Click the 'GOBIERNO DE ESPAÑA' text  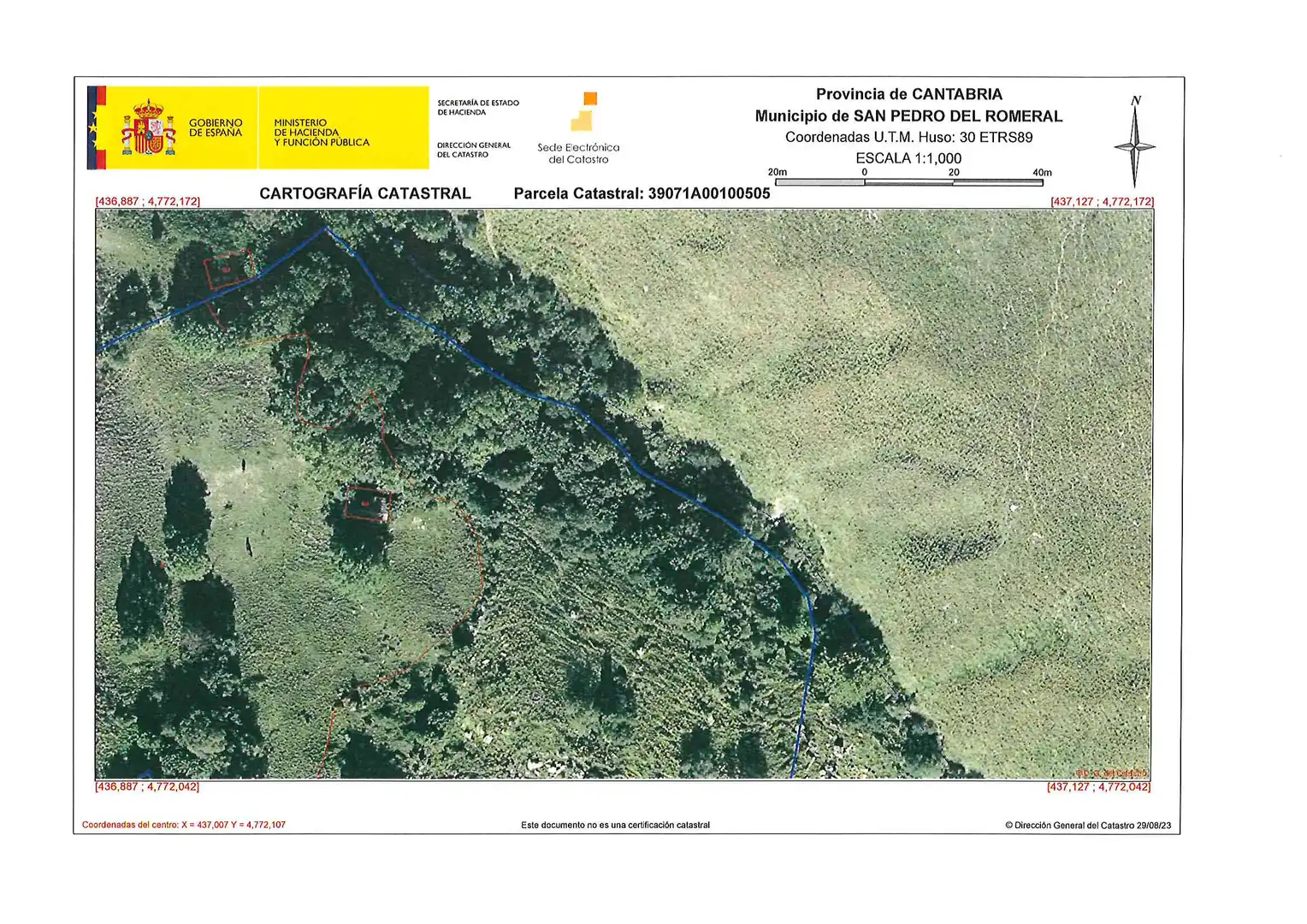click(216, 128)
